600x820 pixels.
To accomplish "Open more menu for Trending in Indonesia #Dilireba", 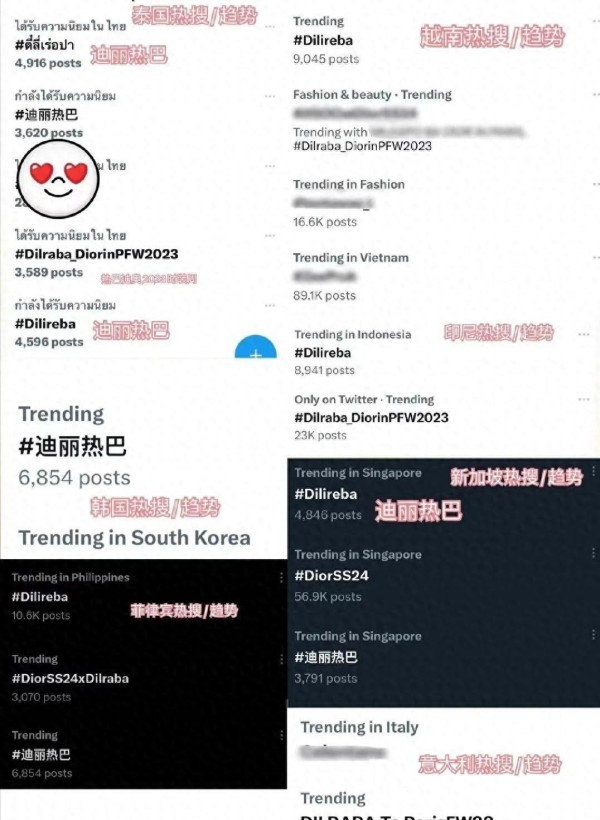I will (x=584, y=335).
